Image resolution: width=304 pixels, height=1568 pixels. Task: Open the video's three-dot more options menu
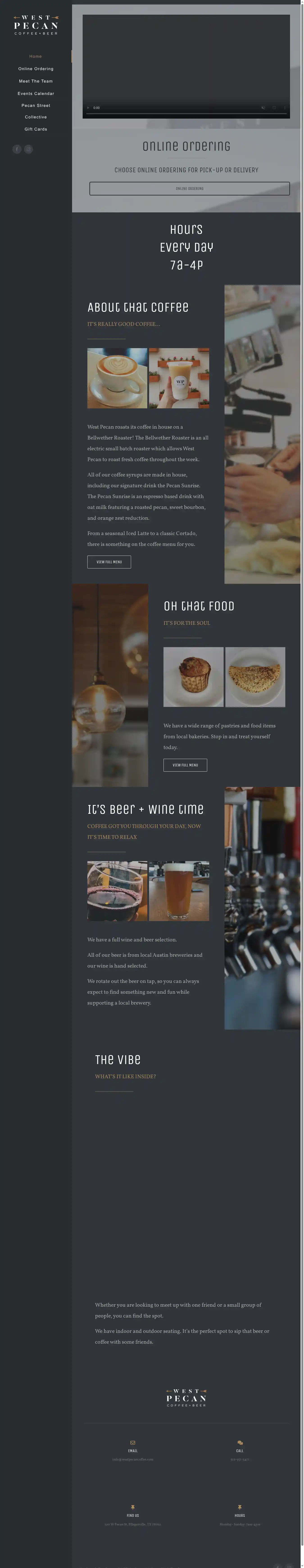(285, 108)
